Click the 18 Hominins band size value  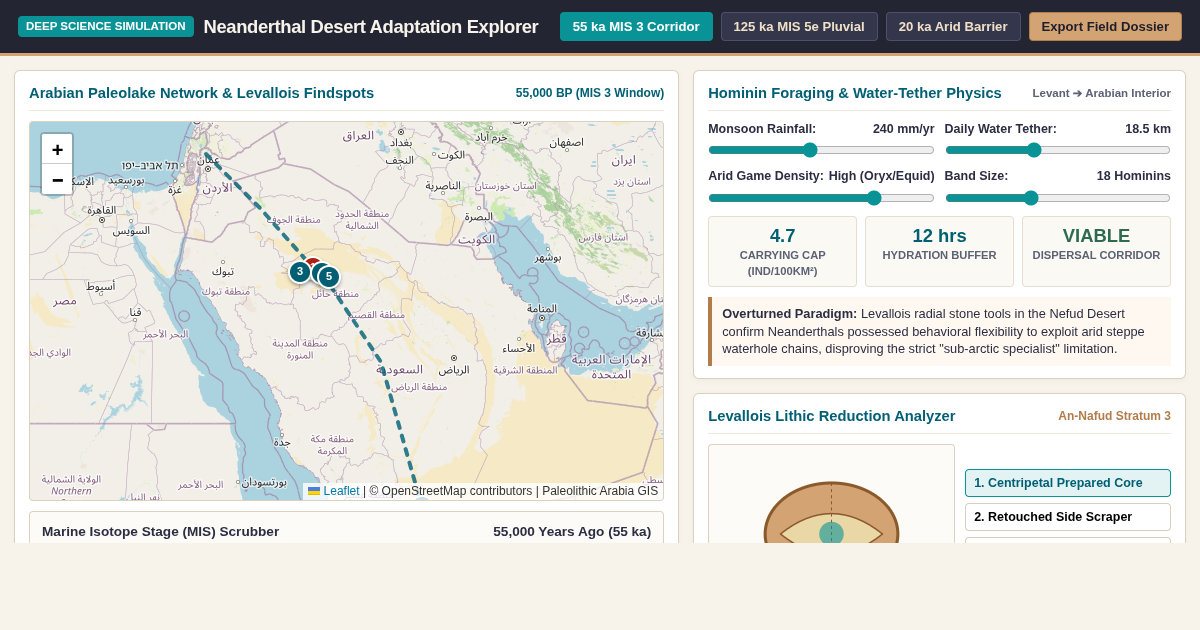pos(1134,176)
